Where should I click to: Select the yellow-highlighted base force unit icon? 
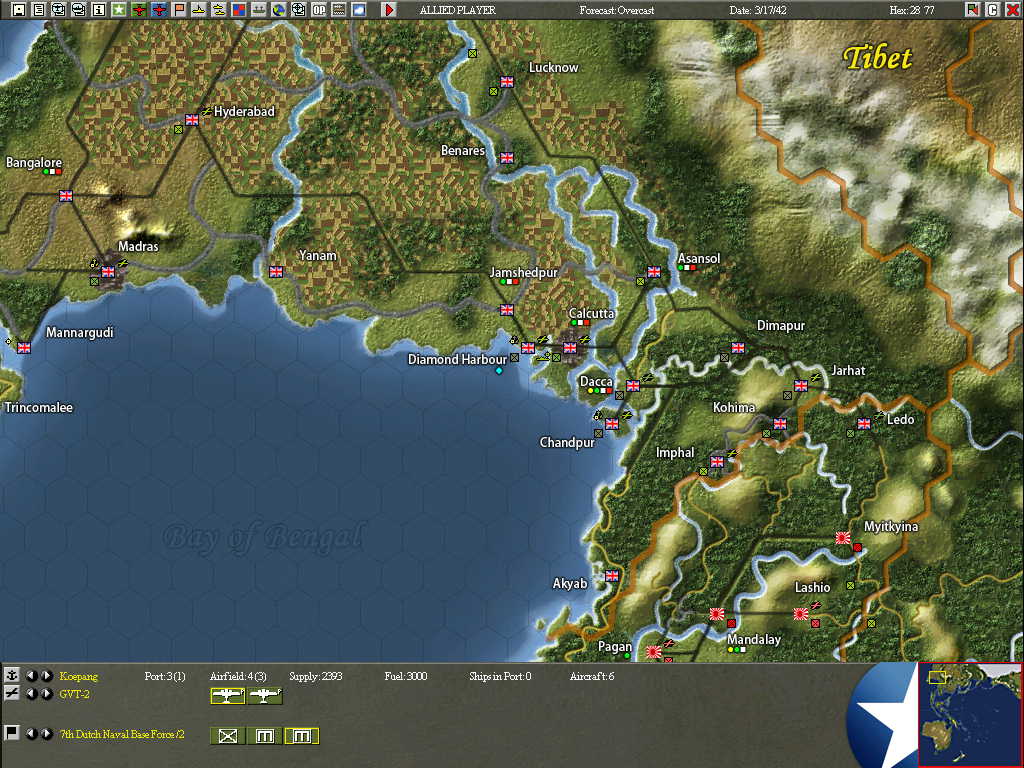click(302, 736)
